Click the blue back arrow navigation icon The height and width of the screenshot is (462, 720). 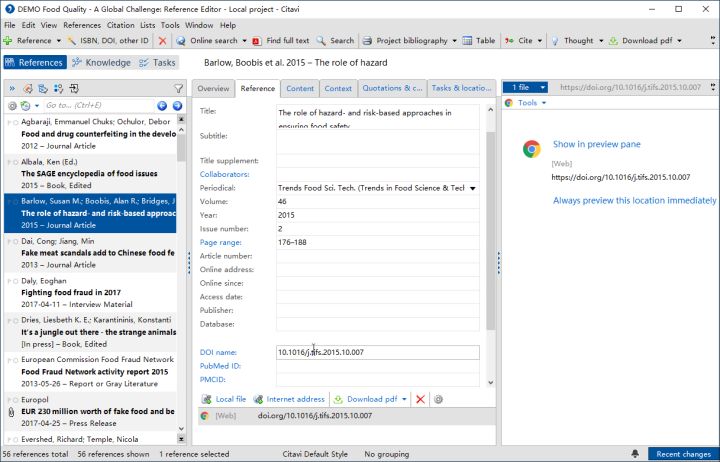(x=162, y=106)
